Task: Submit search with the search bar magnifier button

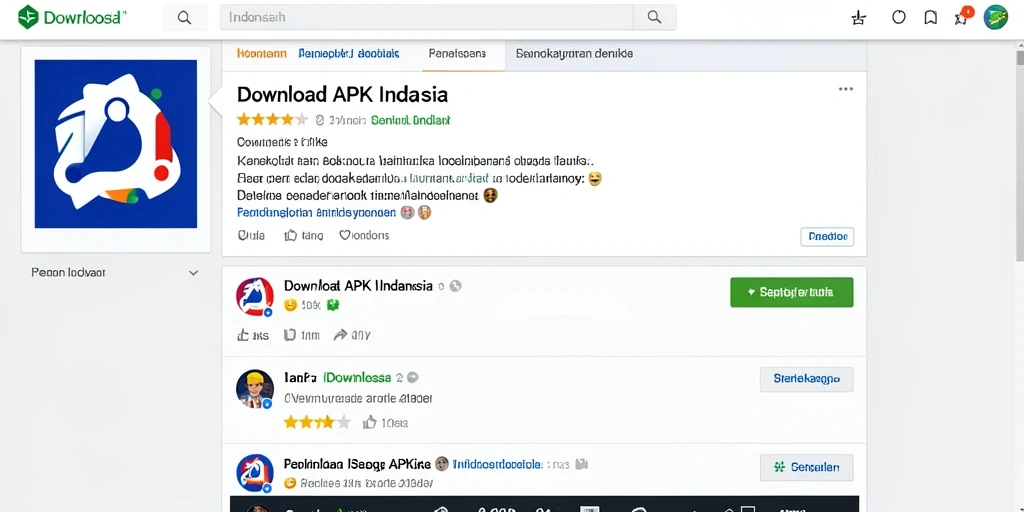Action: (654, 18)
